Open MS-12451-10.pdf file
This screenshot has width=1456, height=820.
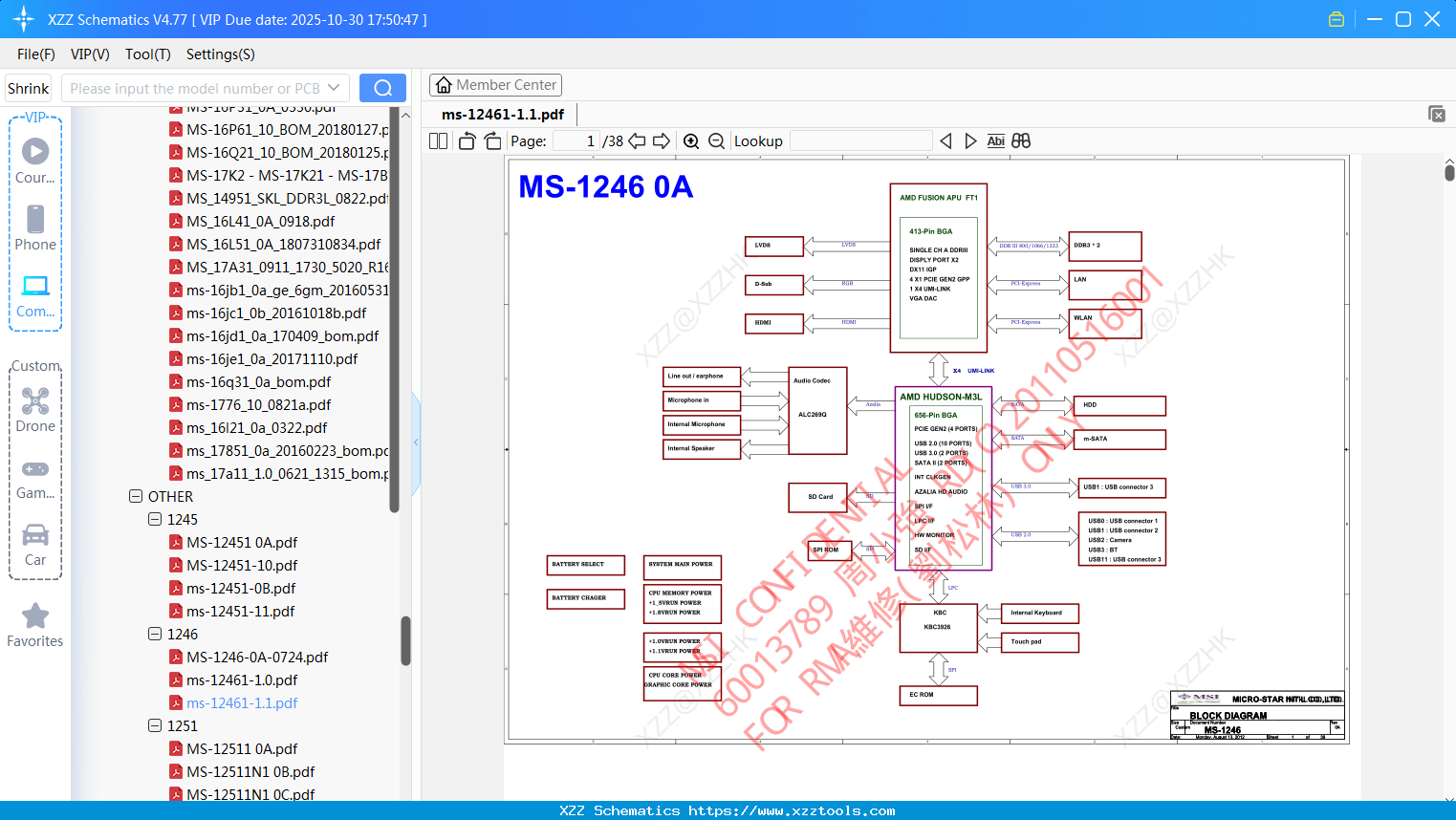tap(242, 565)
